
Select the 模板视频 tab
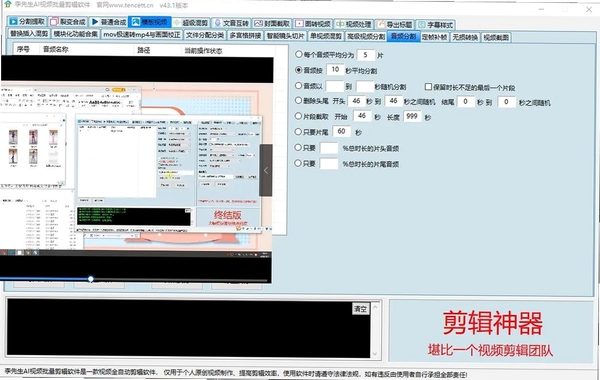pos(150,22)
